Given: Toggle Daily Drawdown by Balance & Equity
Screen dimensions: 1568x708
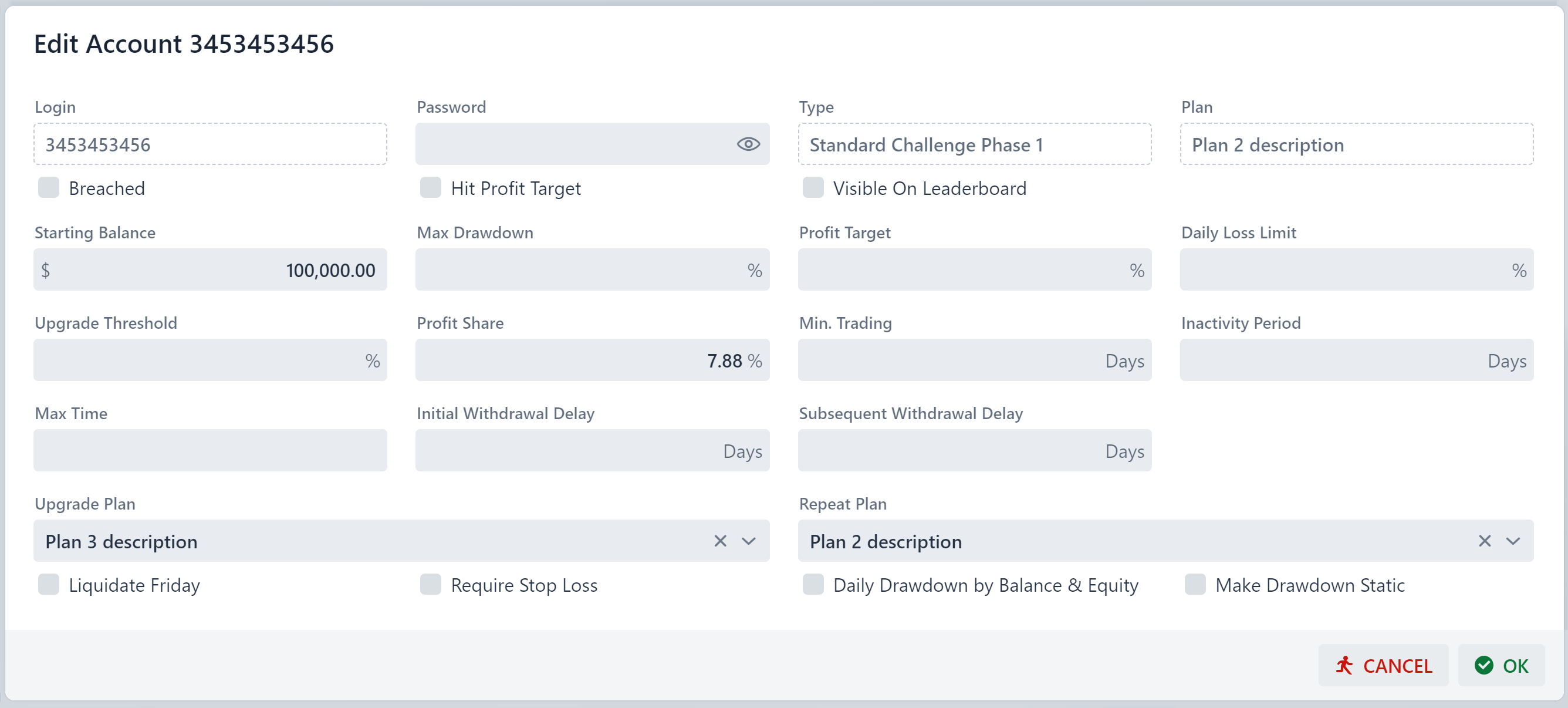Looking at the screenshot, I should 813,584.
